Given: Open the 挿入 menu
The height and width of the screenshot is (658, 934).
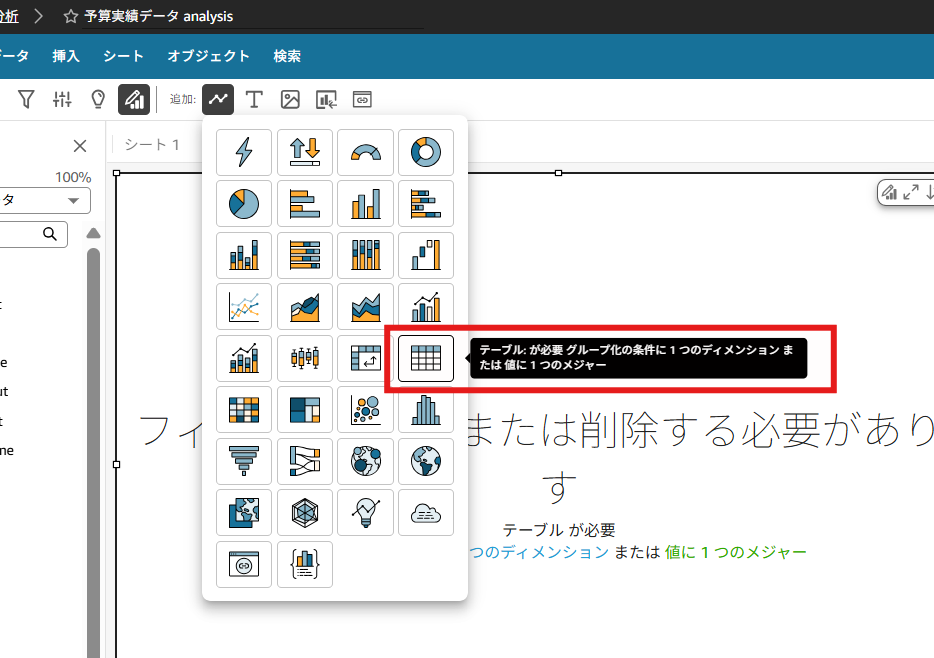Looking at the screenshot, I should pos(66,56).
